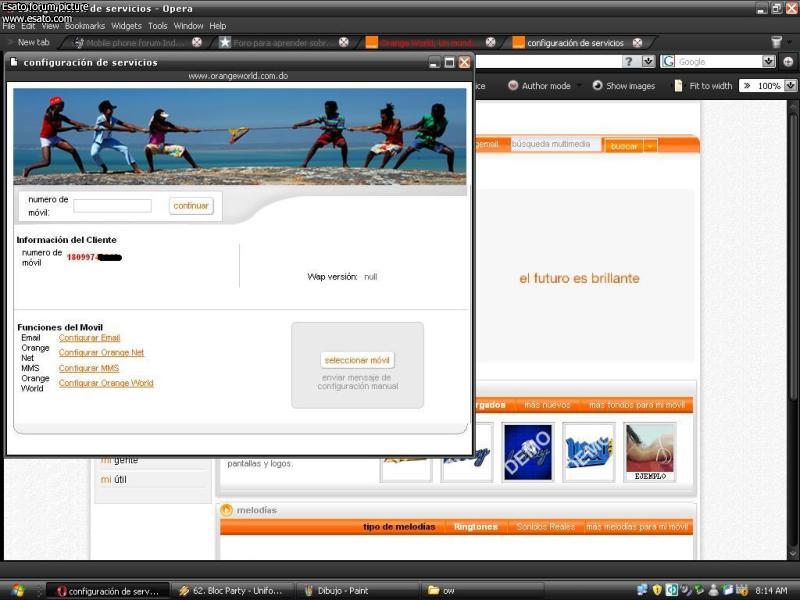Click the round button beside Google search
The image size is (800, 600).
[788, 62]
